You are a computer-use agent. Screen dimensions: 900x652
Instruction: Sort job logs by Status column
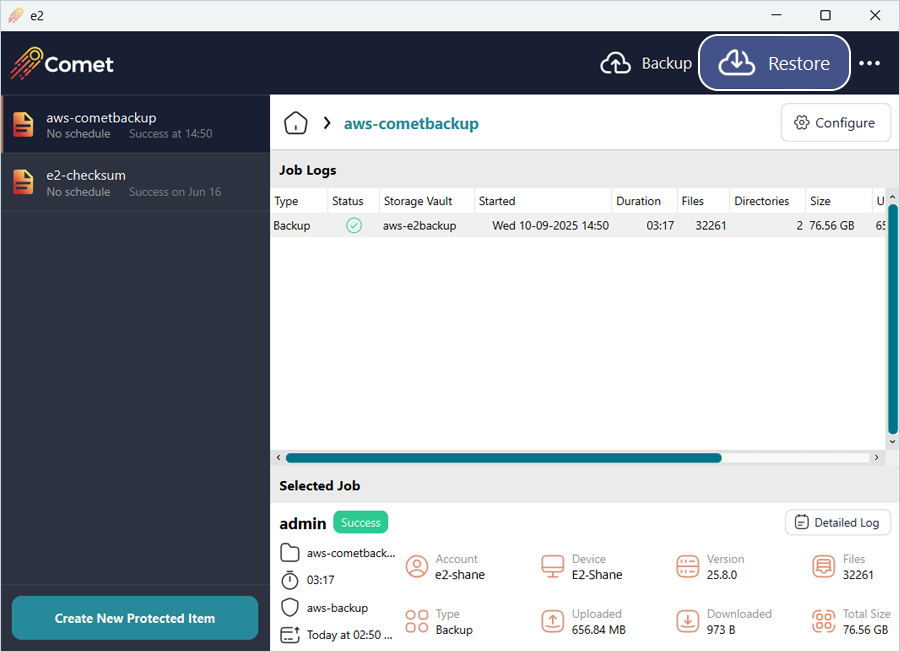353,201
